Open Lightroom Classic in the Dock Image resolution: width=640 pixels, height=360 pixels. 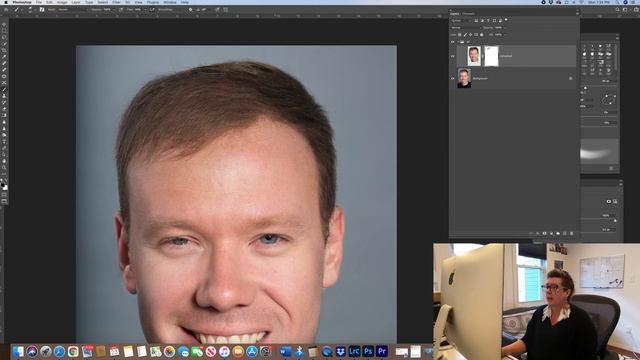pos(354,351)
